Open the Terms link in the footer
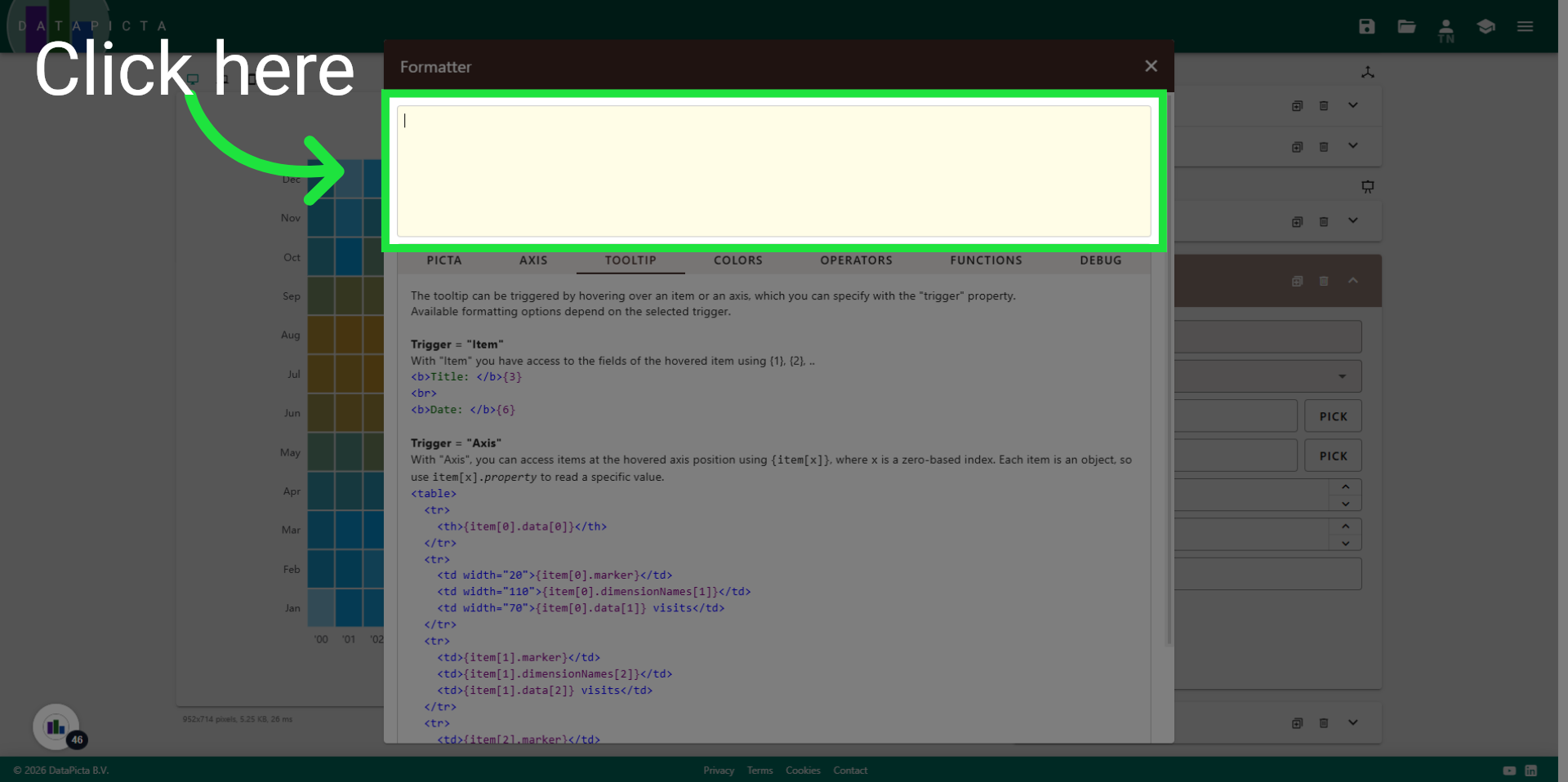 (x=759, y=771)
